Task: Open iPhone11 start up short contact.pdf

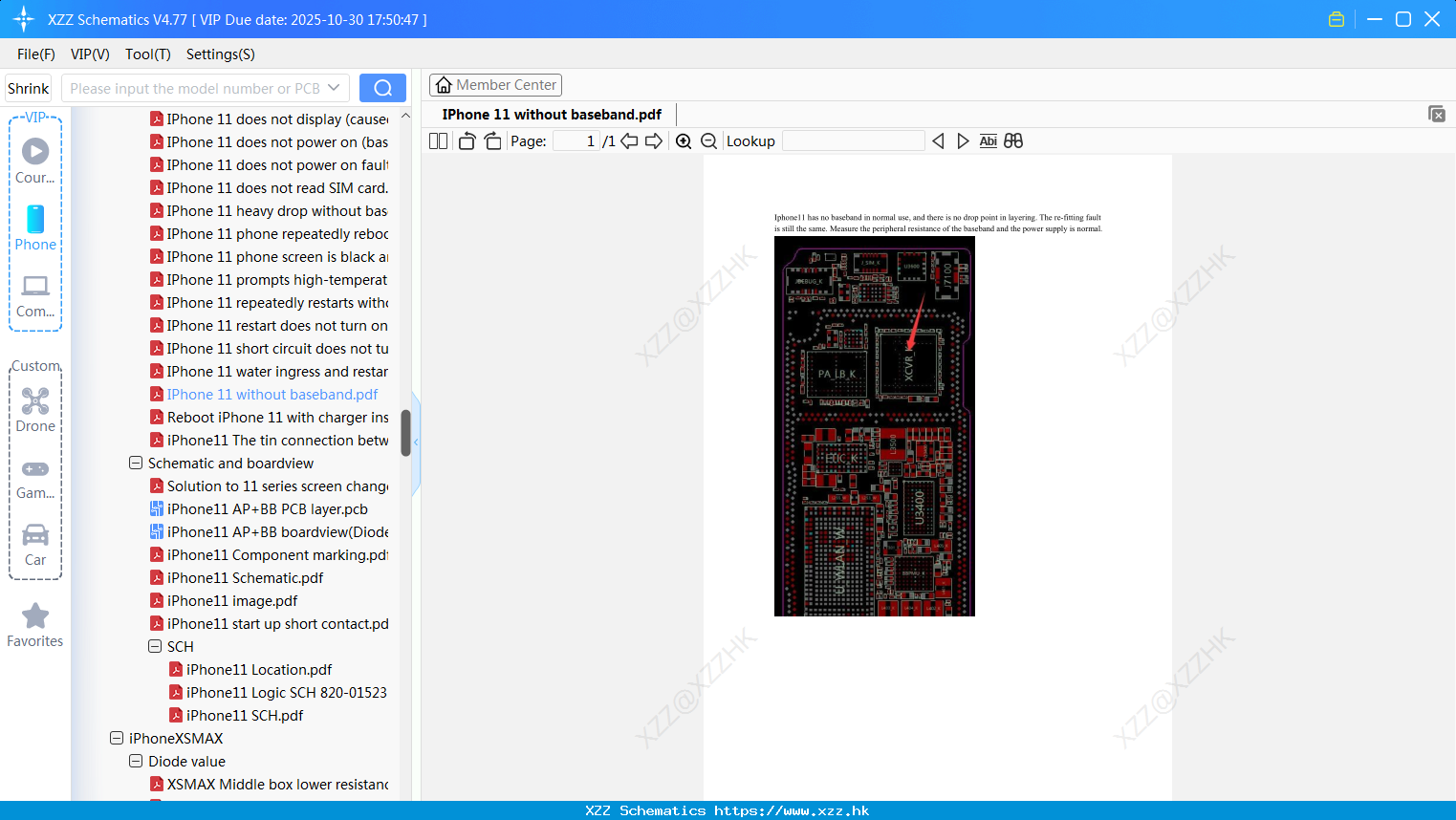Action: (x=269, y=623)
